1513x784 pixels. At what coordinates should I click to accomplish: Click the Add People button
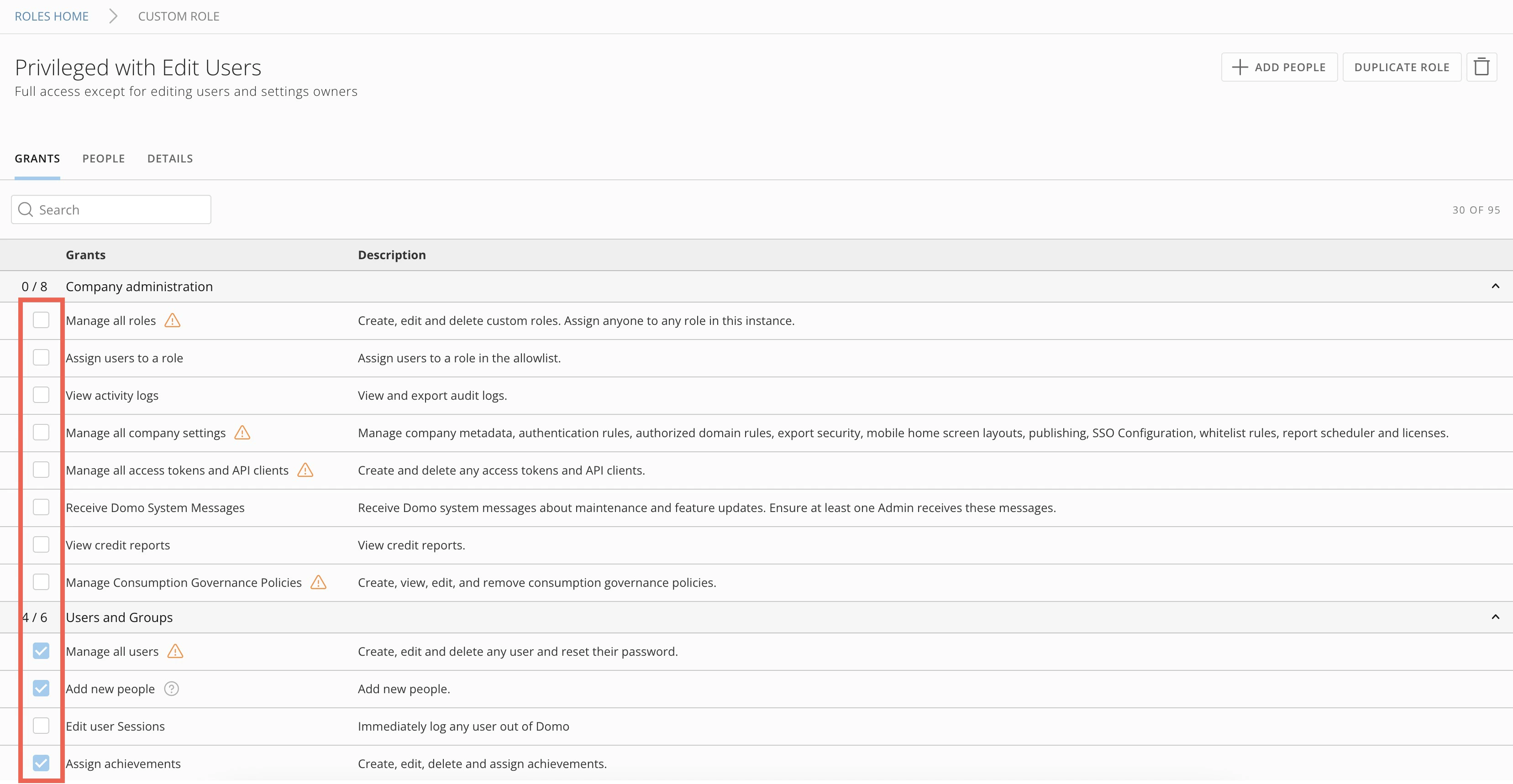[1279, 67]
